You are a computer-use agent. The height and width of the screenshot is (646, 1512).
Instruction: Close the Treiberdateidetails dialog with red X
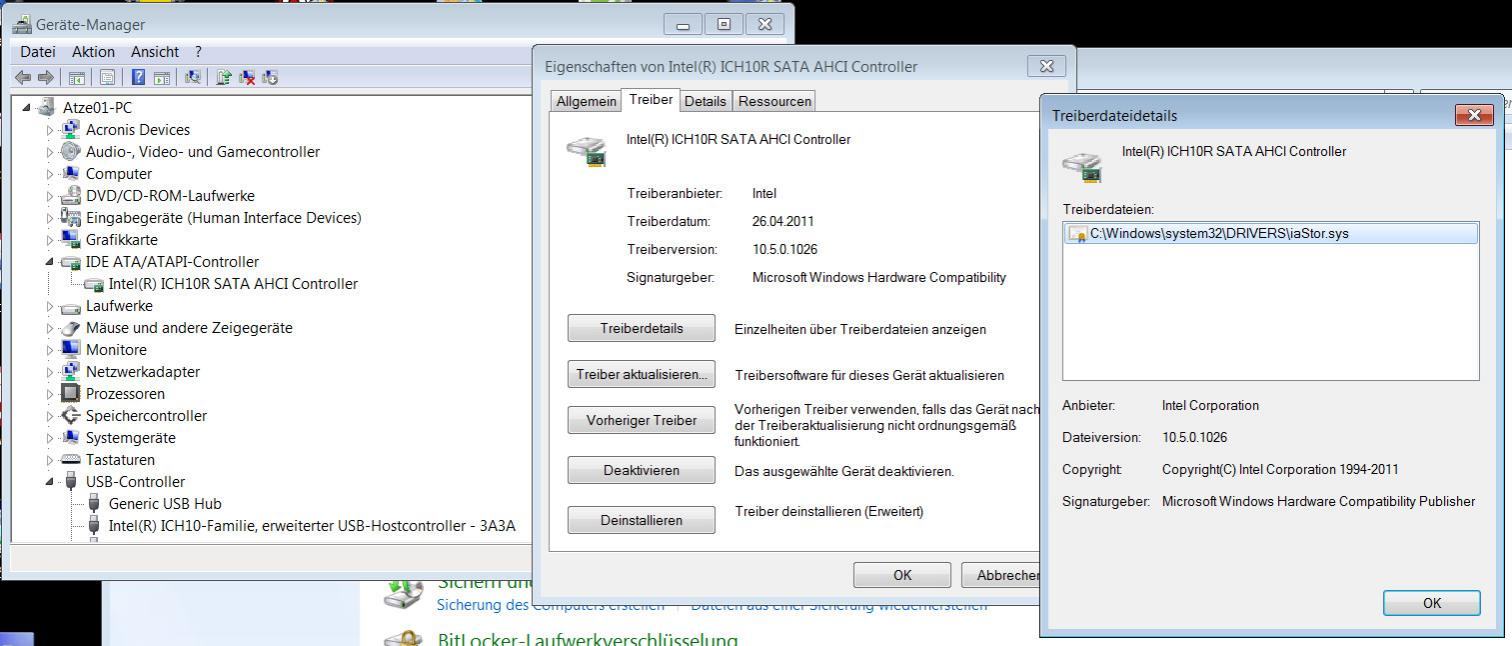tap(1474, 115)
